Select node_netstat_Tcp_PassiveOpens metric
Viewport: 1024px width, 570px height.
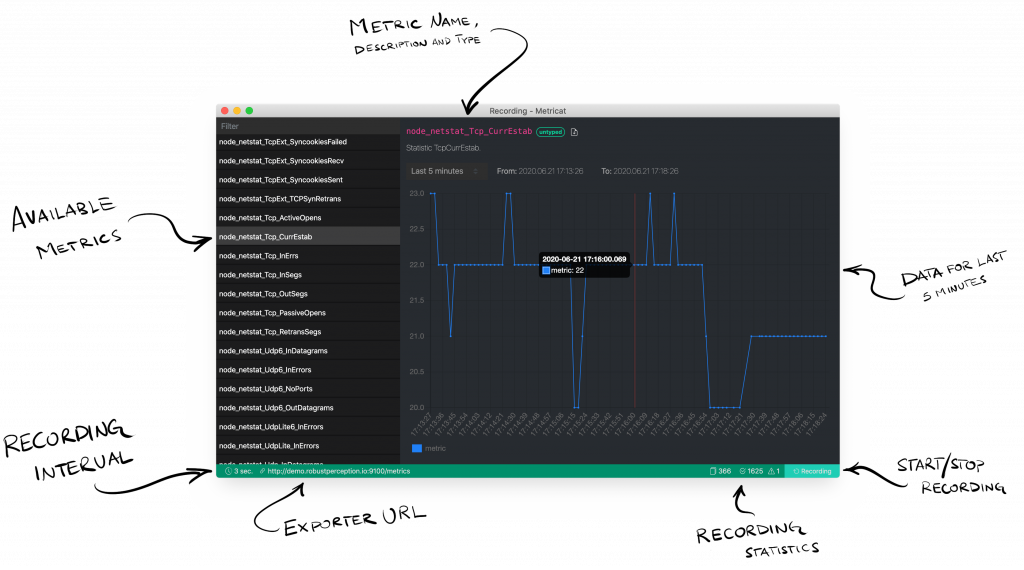(308, 312)
